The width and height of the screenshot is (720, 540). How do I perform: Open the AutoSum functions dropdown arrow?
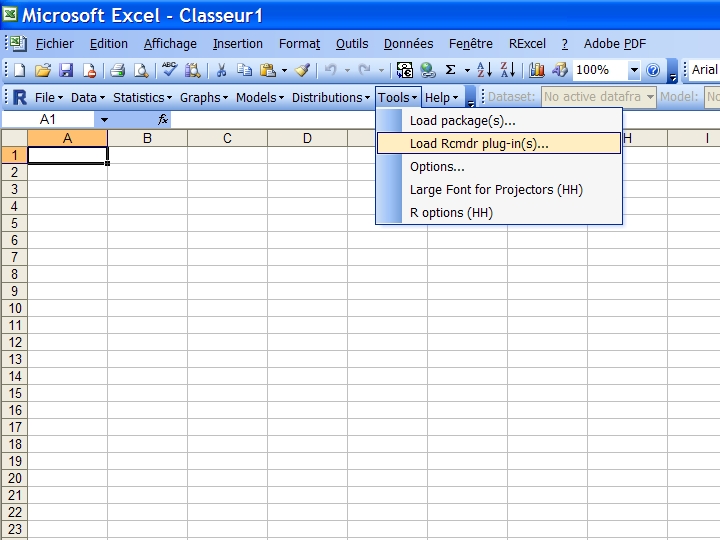(x=467, y=70)
